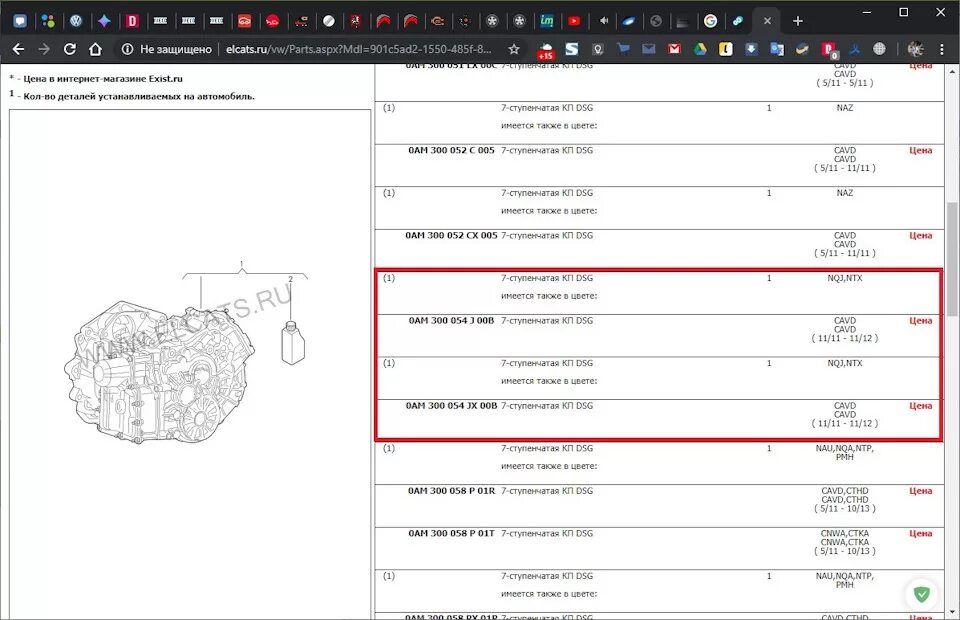Click 'Цена' for part 0AM 300 052 C 005
The height and width of the screenshot is (620, 960).
(920, 150)
